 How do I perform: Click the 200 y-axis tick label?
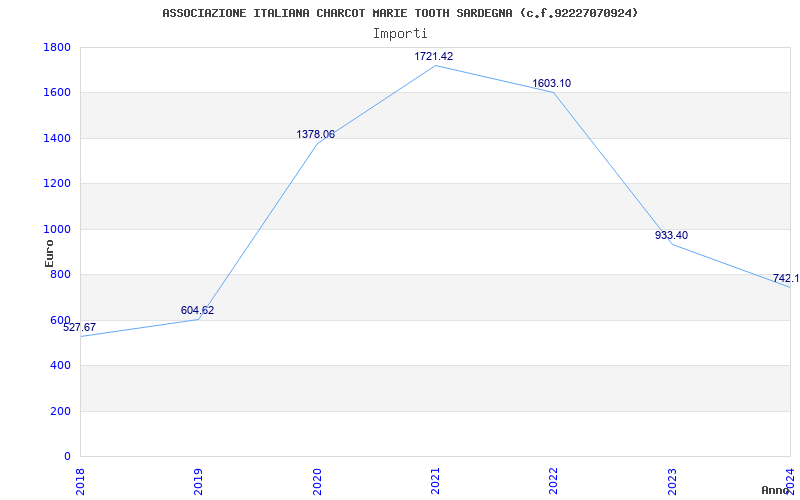tap(61, 411)
